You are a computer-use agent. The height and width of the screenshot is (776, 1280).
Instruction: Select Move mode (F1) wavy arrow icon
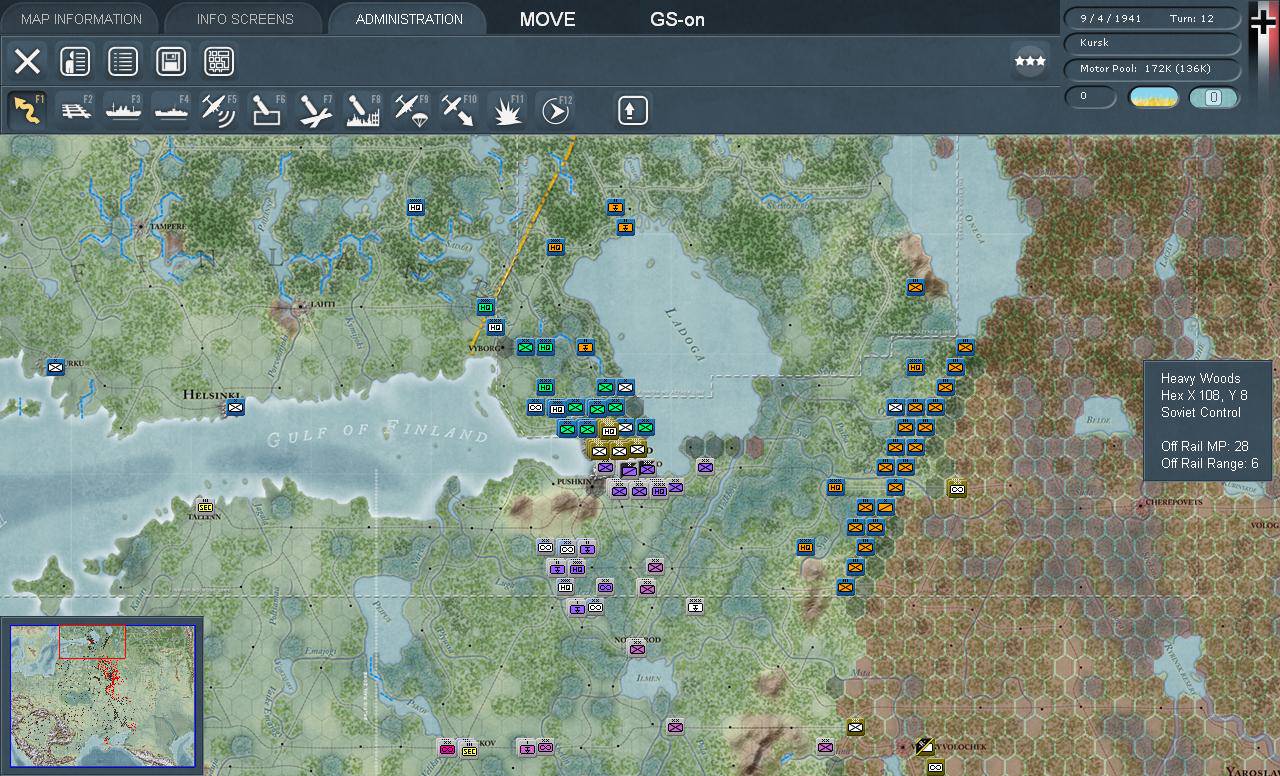click(x=27, y=110)
